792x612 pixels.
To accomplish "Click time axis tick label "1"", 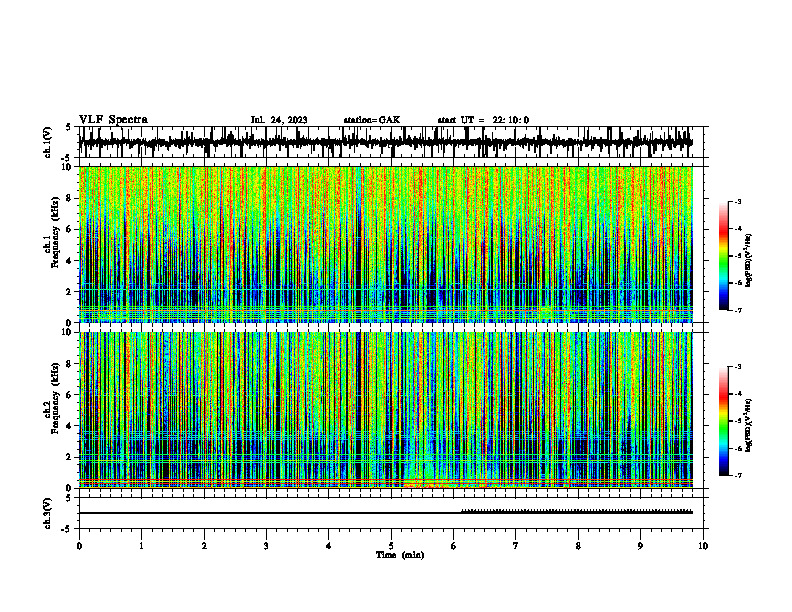I will point(141,546).
